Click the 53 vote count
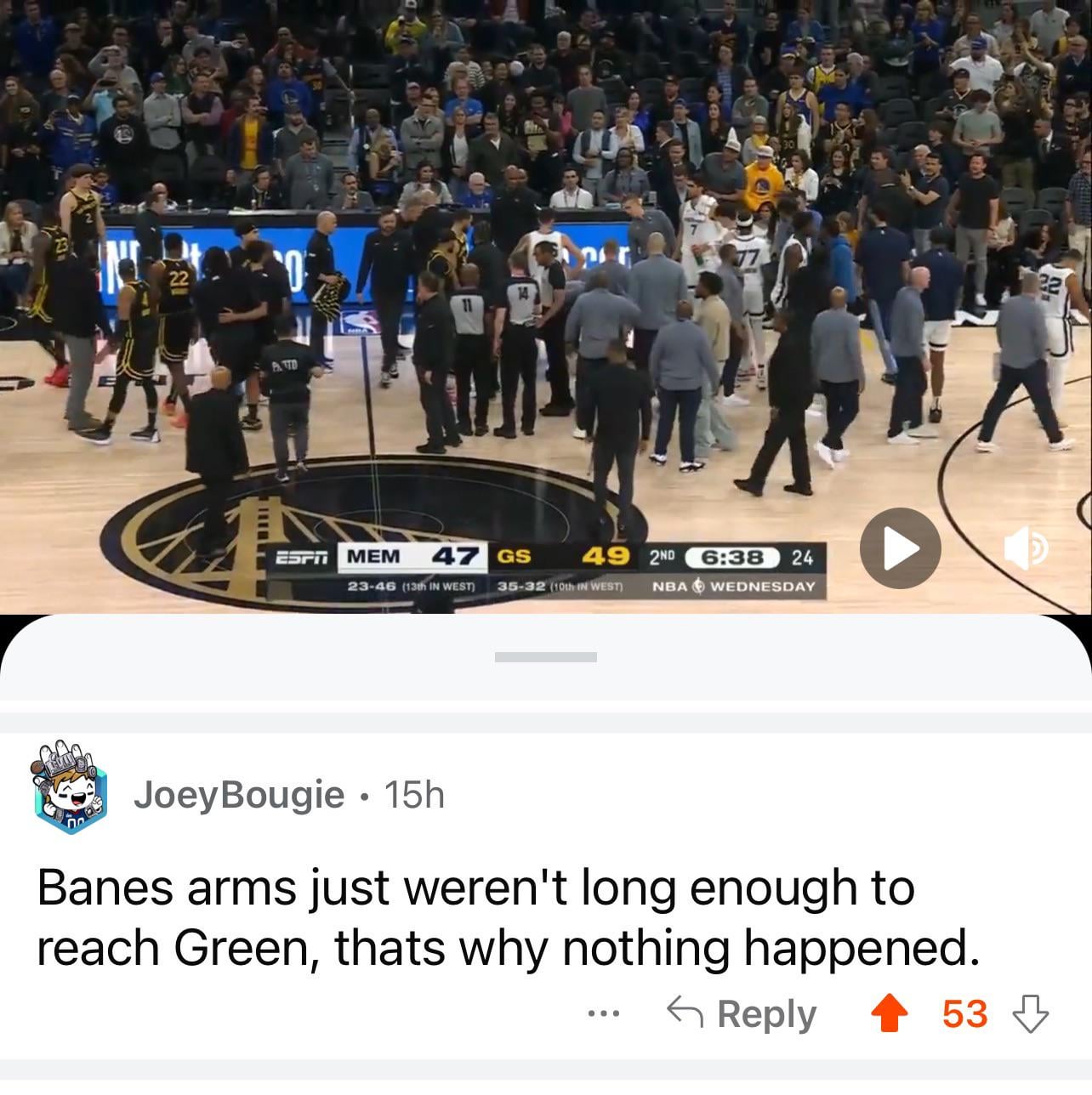The height and width of the screenshot is (1095, 1092). pyautogui.click(x=964, y=1014)
